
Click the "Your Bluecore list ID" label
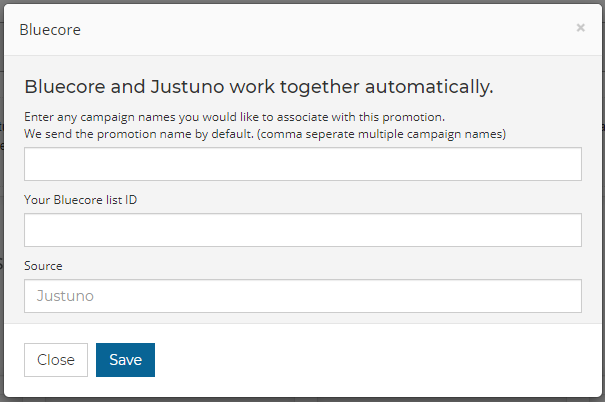[80, 200]
